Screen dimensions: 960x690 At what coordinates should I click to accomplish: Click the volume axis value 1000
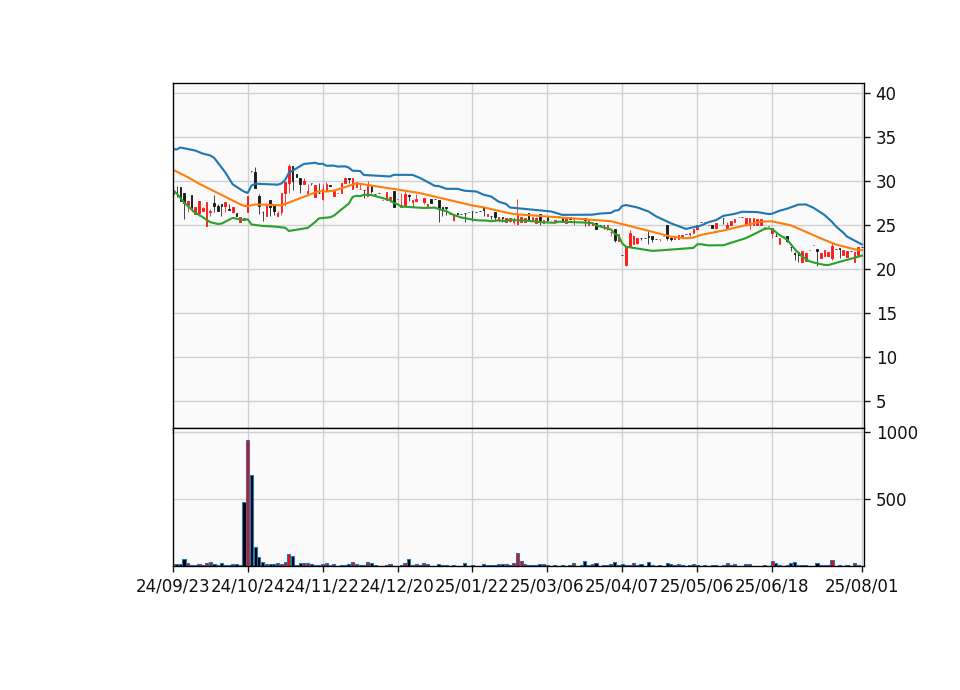(897, 433)
